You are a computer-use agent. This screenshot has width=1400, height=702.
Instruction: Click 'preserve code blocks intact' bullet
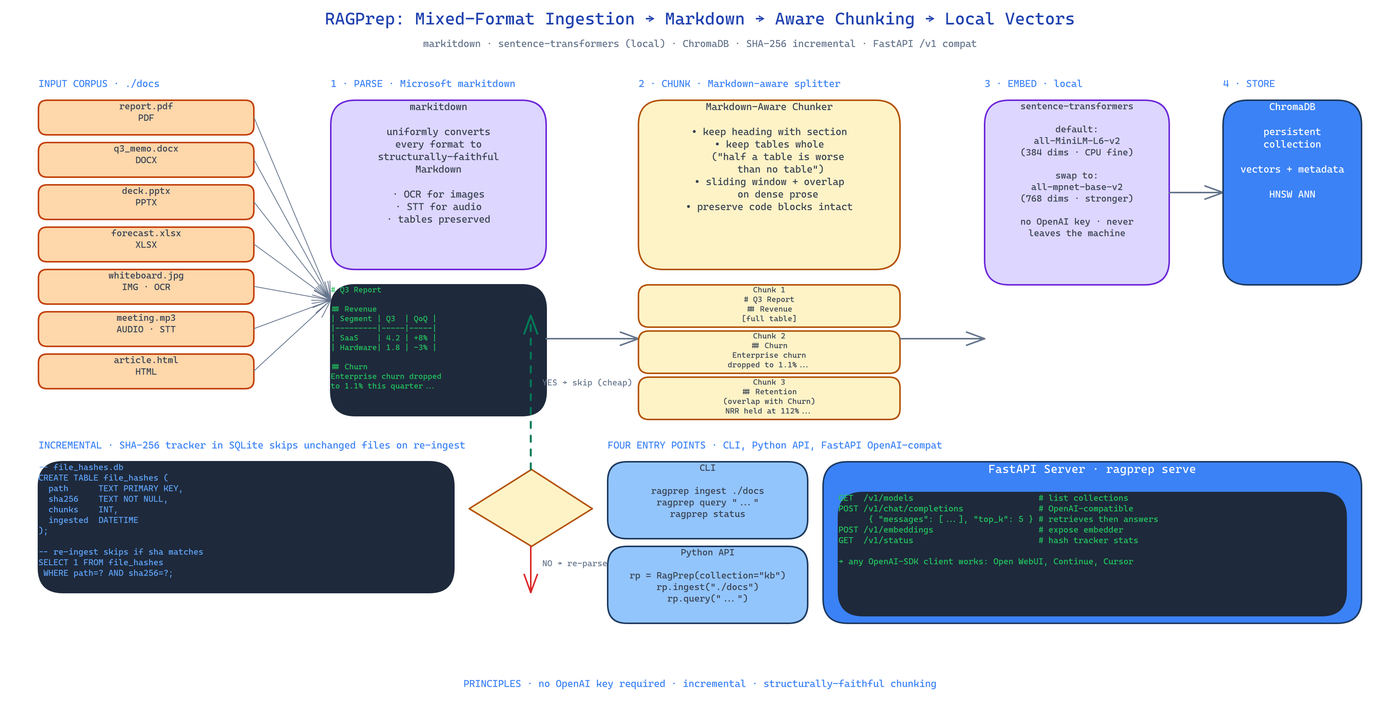pos(769,207)
